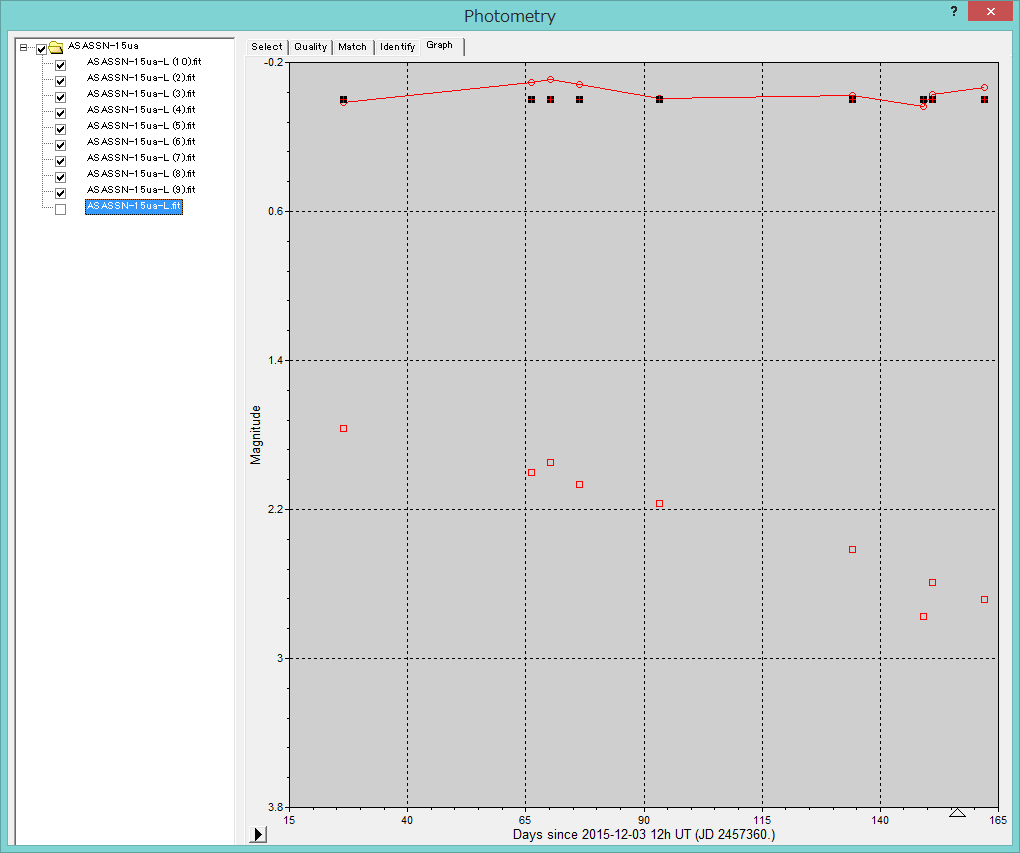Click the Days since 2015-12-03 axis label
This screenshot has width=1020, height=853.
coord(644,834)
